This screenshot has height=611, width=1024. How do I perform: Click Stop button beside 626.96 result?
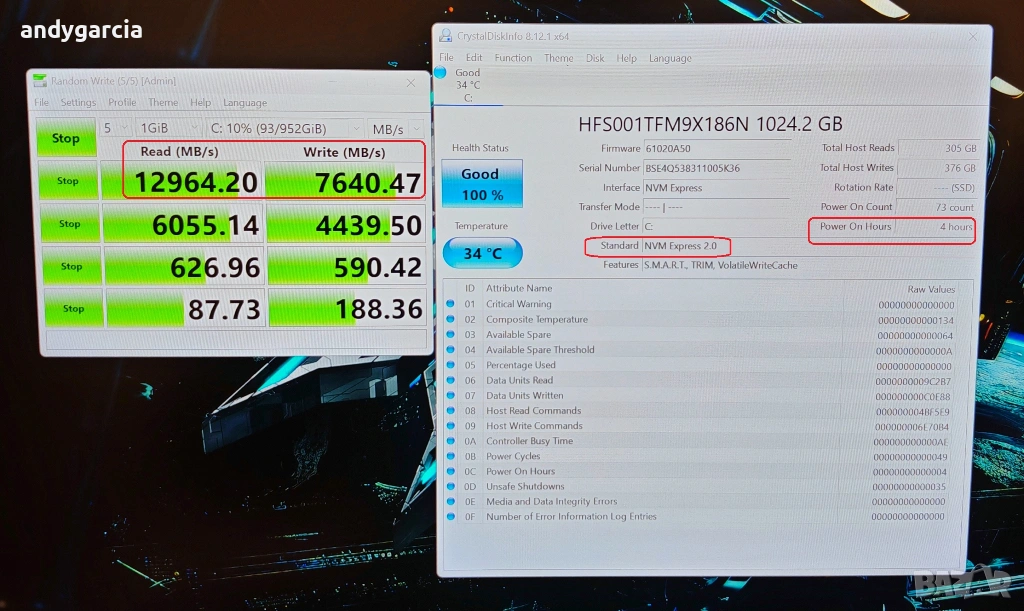[x=71, y=266]
